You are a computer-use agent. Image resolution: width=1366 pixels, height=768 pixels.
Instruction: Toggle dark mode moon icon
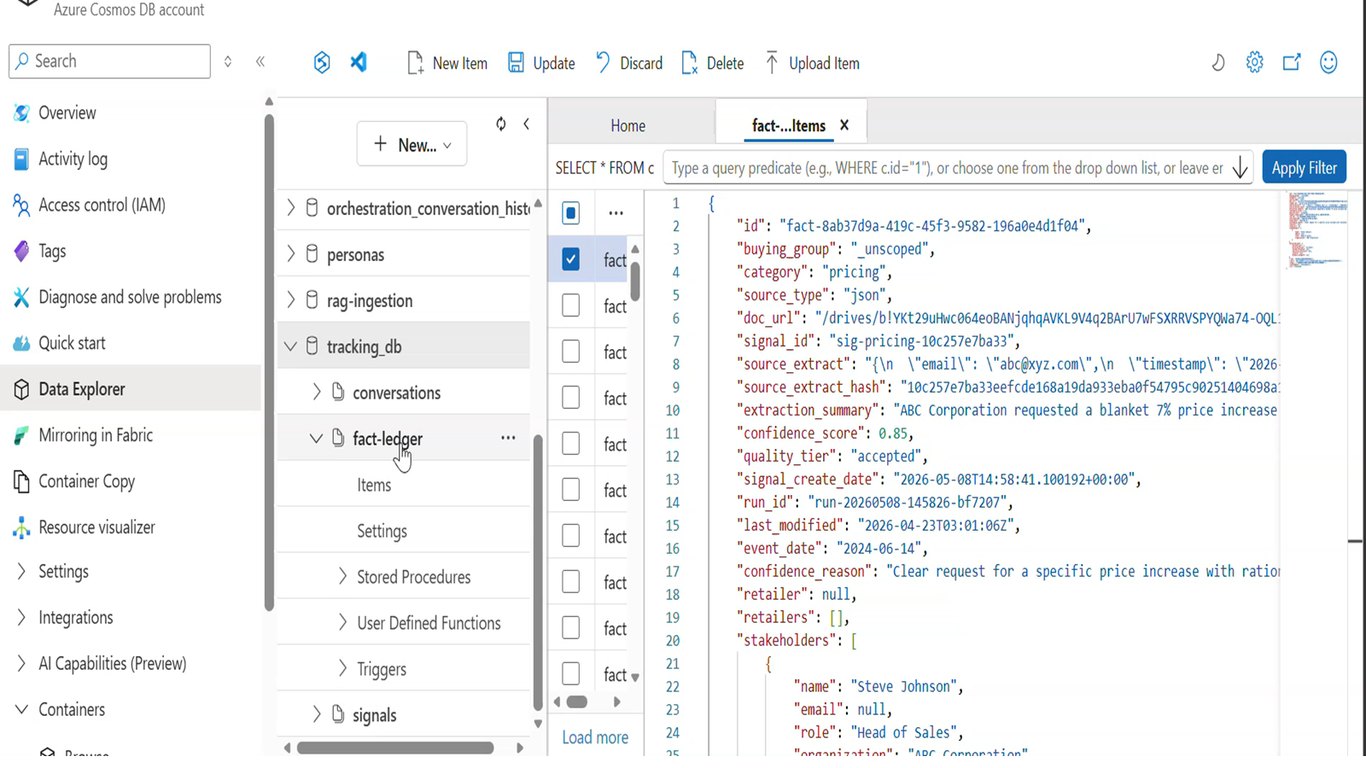pos(1218,62)
